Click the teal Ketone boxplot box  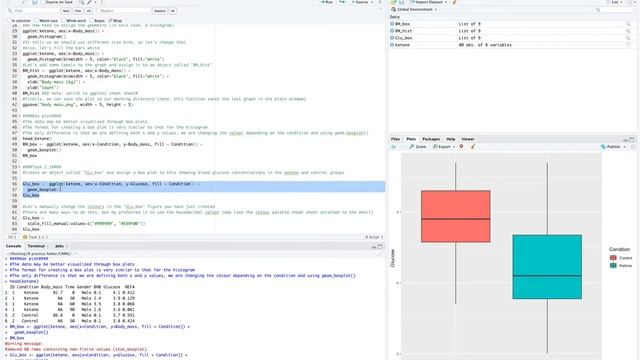[547, 267]
